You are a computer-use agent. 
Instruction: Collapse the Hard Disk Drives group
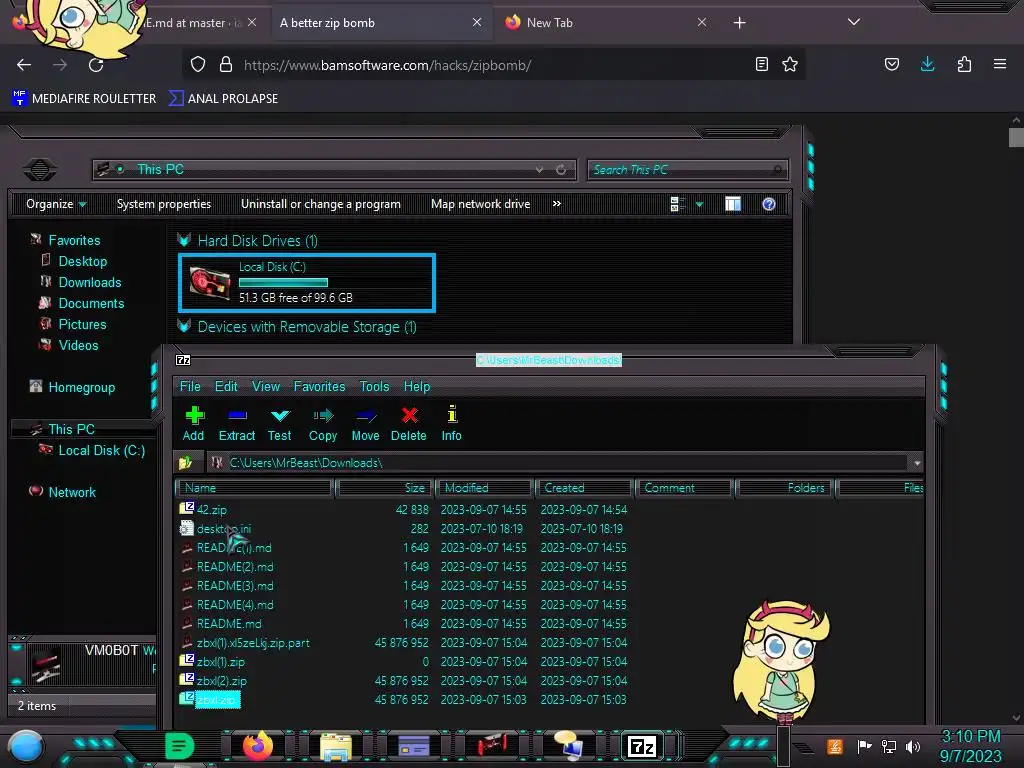(x=184, y=240)
